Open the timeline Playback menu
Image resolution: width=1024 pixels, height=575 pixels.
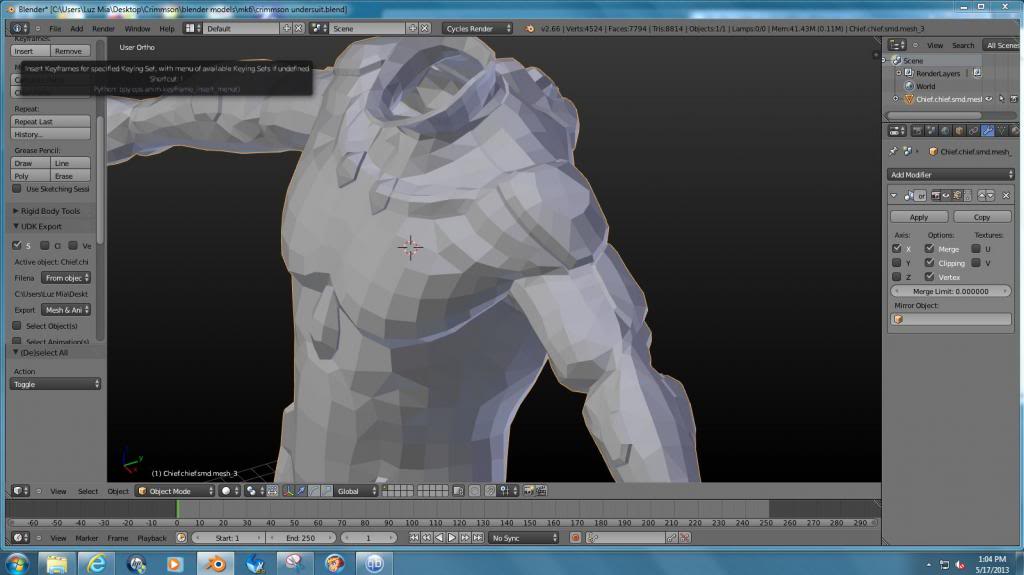click(152, 538)
